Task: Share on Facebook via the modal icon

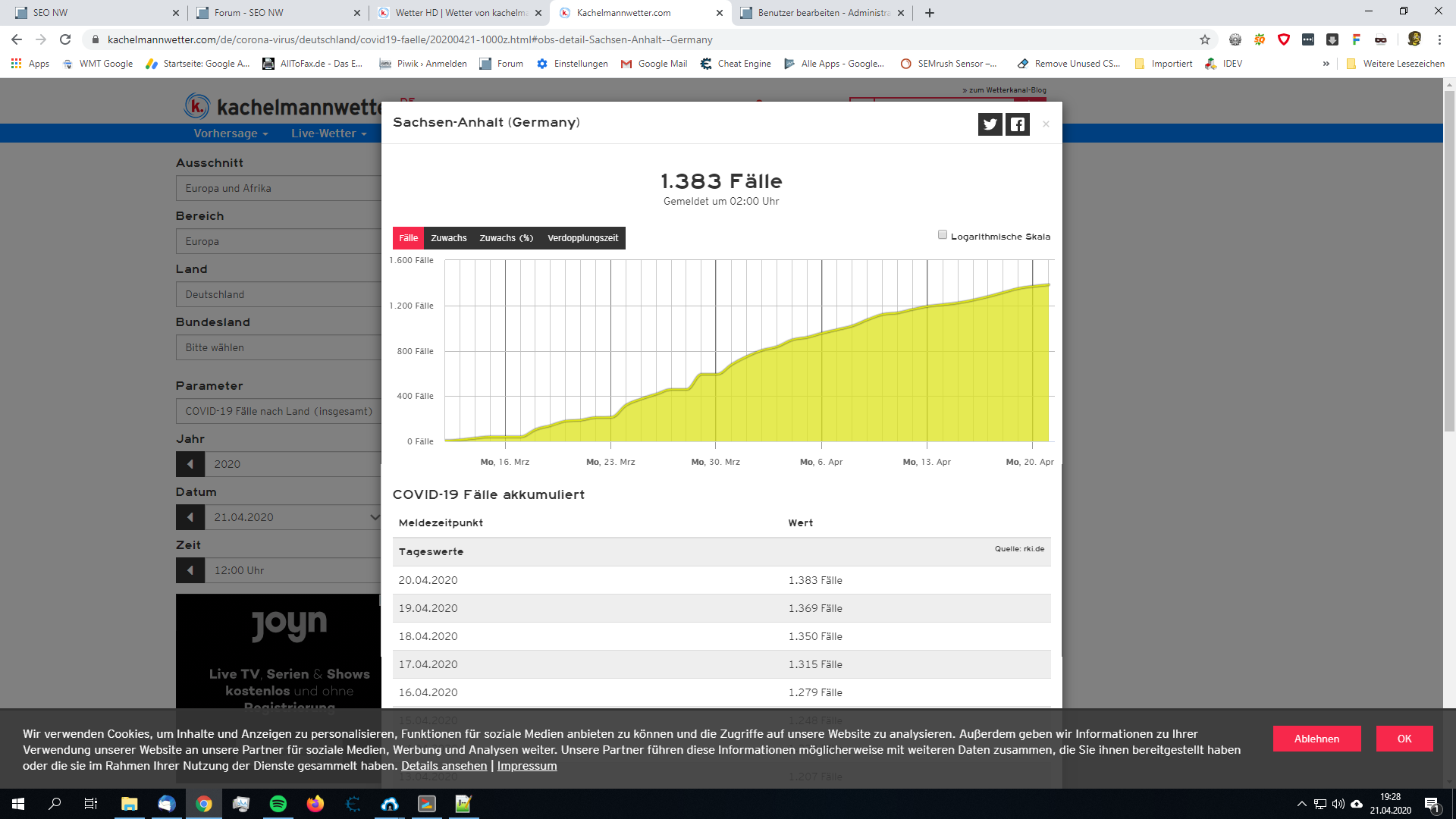Action: 1018,124
